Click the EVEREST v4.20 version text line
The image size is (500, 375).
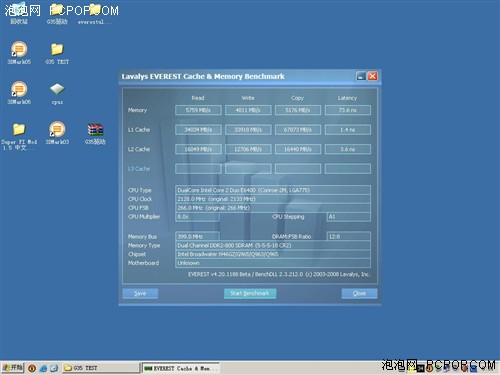coord(279,274)
